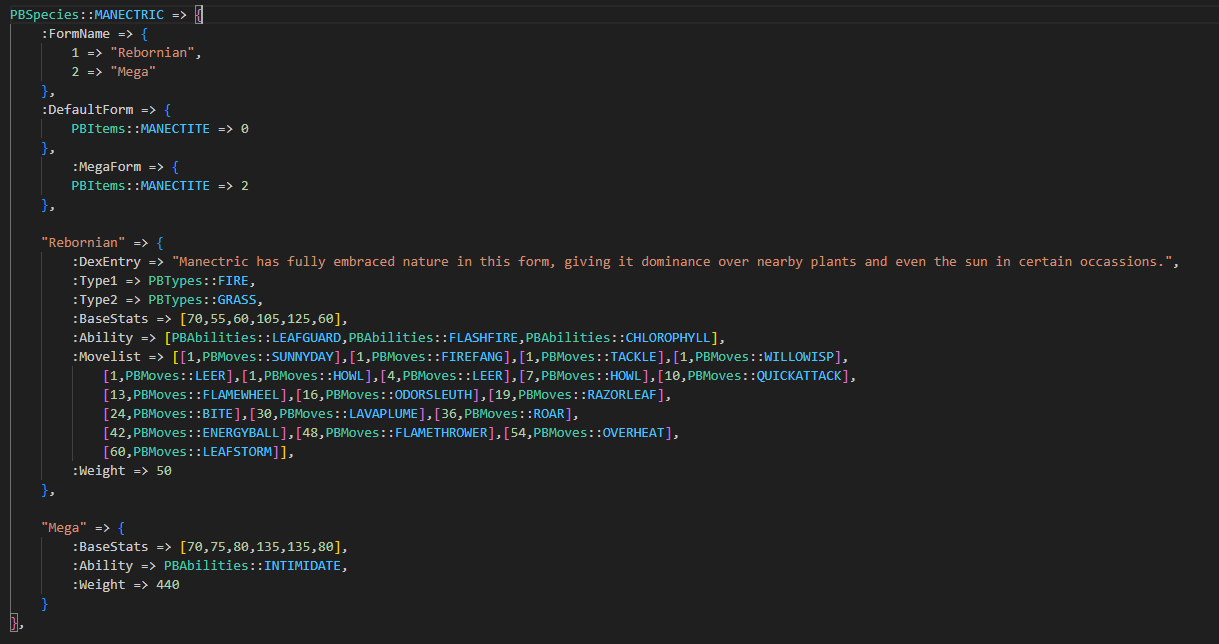Viewport: 1219px width, 644px height.
Task: Click PBMoves::ROAR entry
Action: (503, 414)
